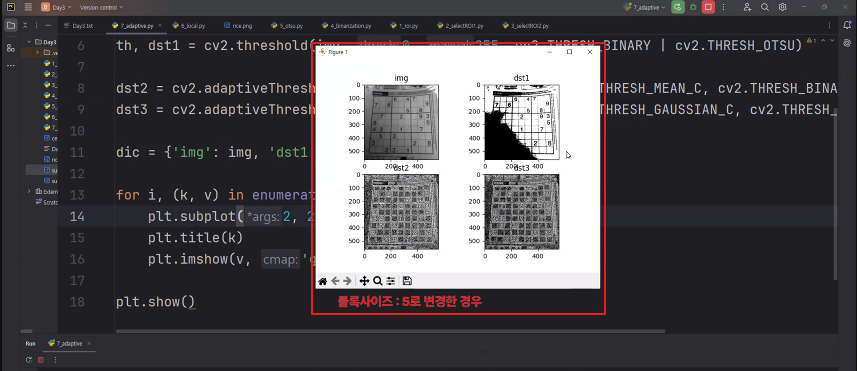Maximize the Figure 1 window

coord(570,52)
